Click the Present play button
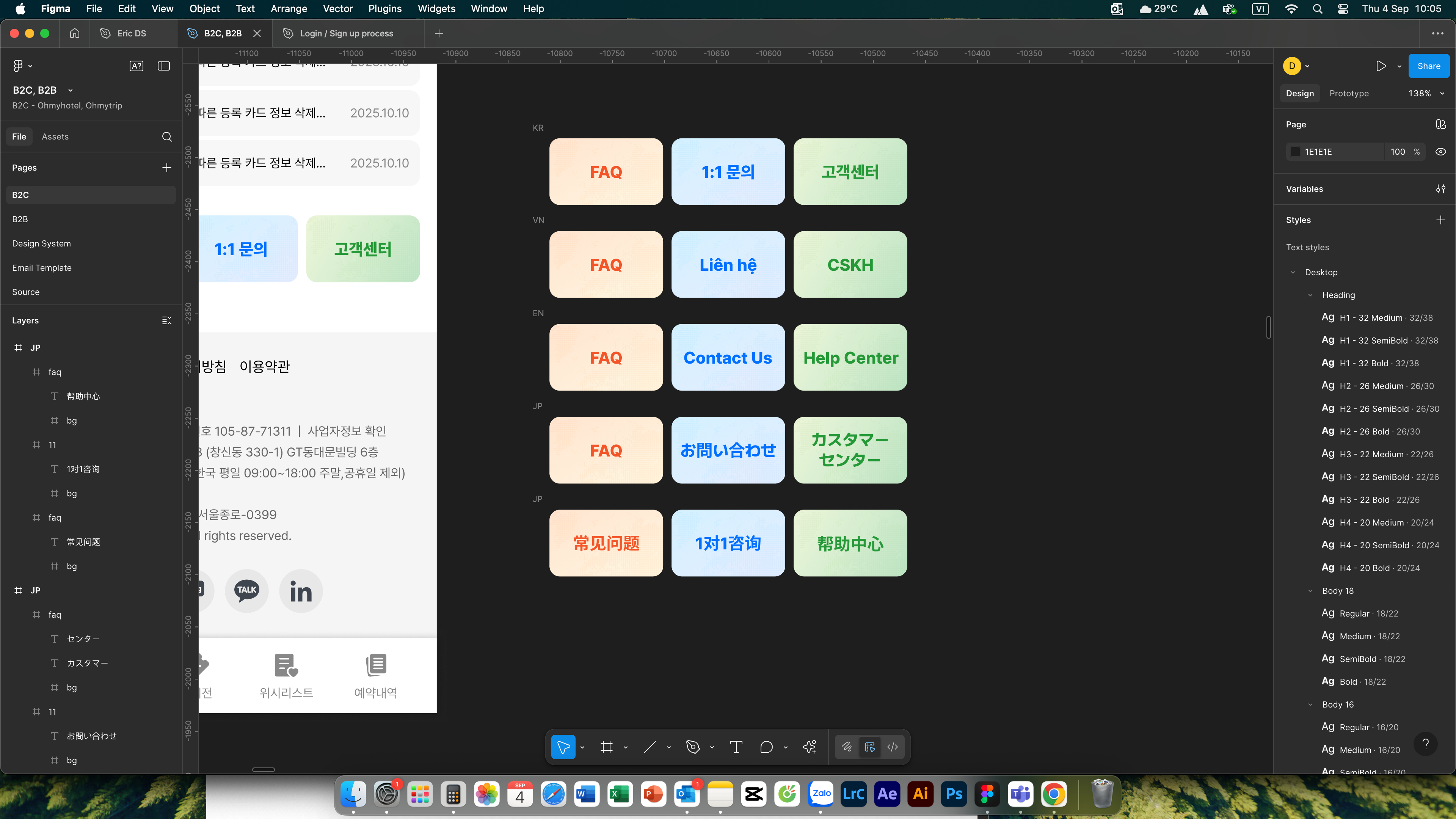This screenshot has height=819, width=1456. pyautogui.click(x=1381, y=66)
